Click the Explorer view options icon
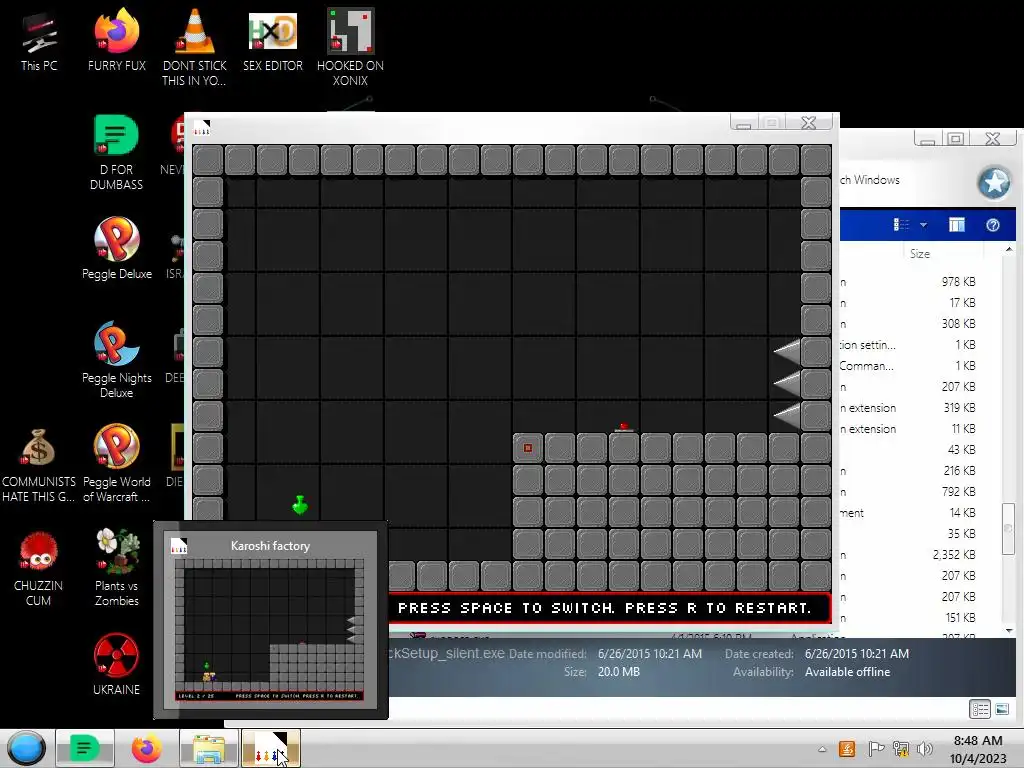 coord(901,225)
